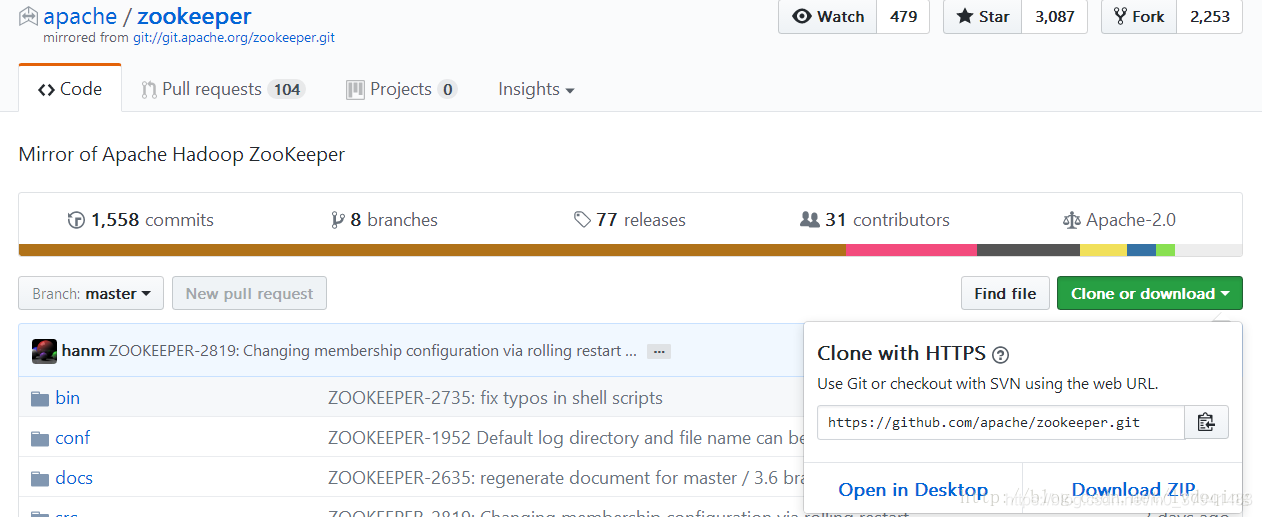This screenshot has width=1262, height=518.
Task: Switch to the Code tab
Action: tap(70, 89)
